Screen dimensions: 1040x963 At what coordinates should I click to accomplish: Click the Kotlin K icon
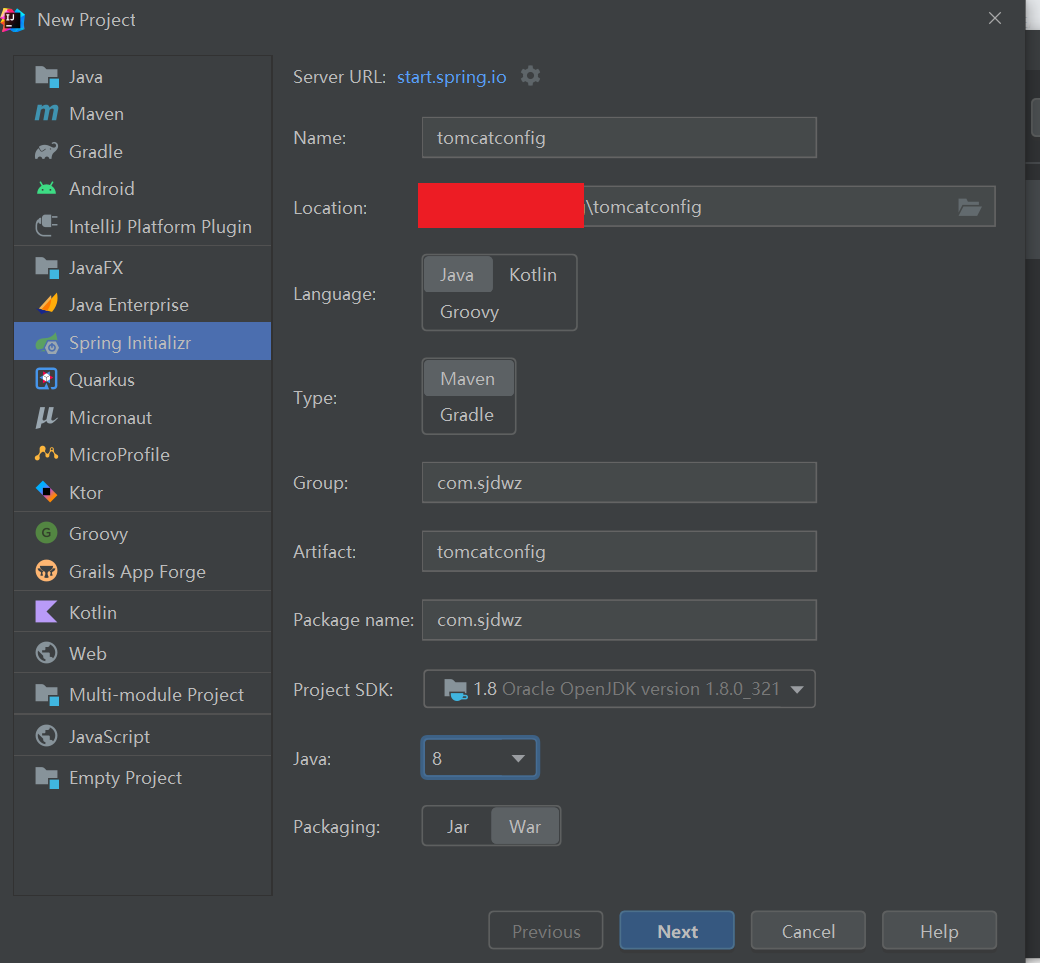coord(46,611)
